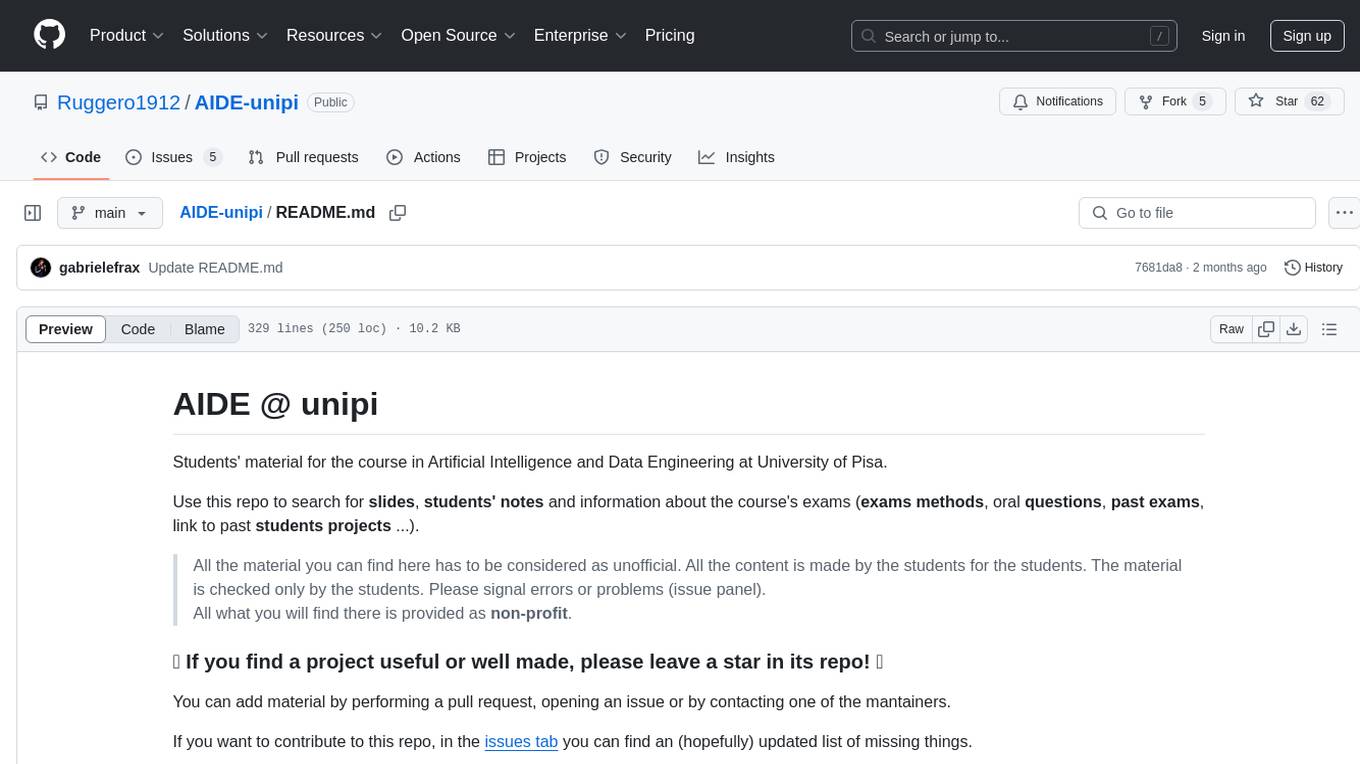Expand the Solutions menu
Viewport: 1360px width, 764px height.
tap(225, 35)
